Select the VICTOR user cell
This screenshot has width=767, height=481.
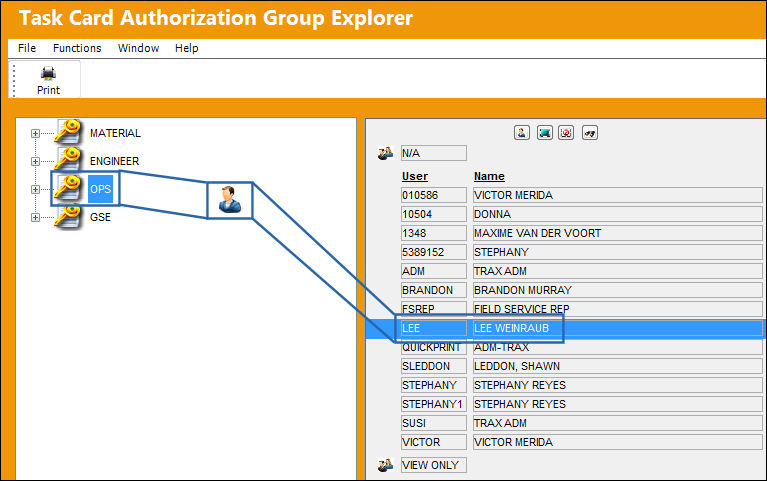[x=433, y=442]
